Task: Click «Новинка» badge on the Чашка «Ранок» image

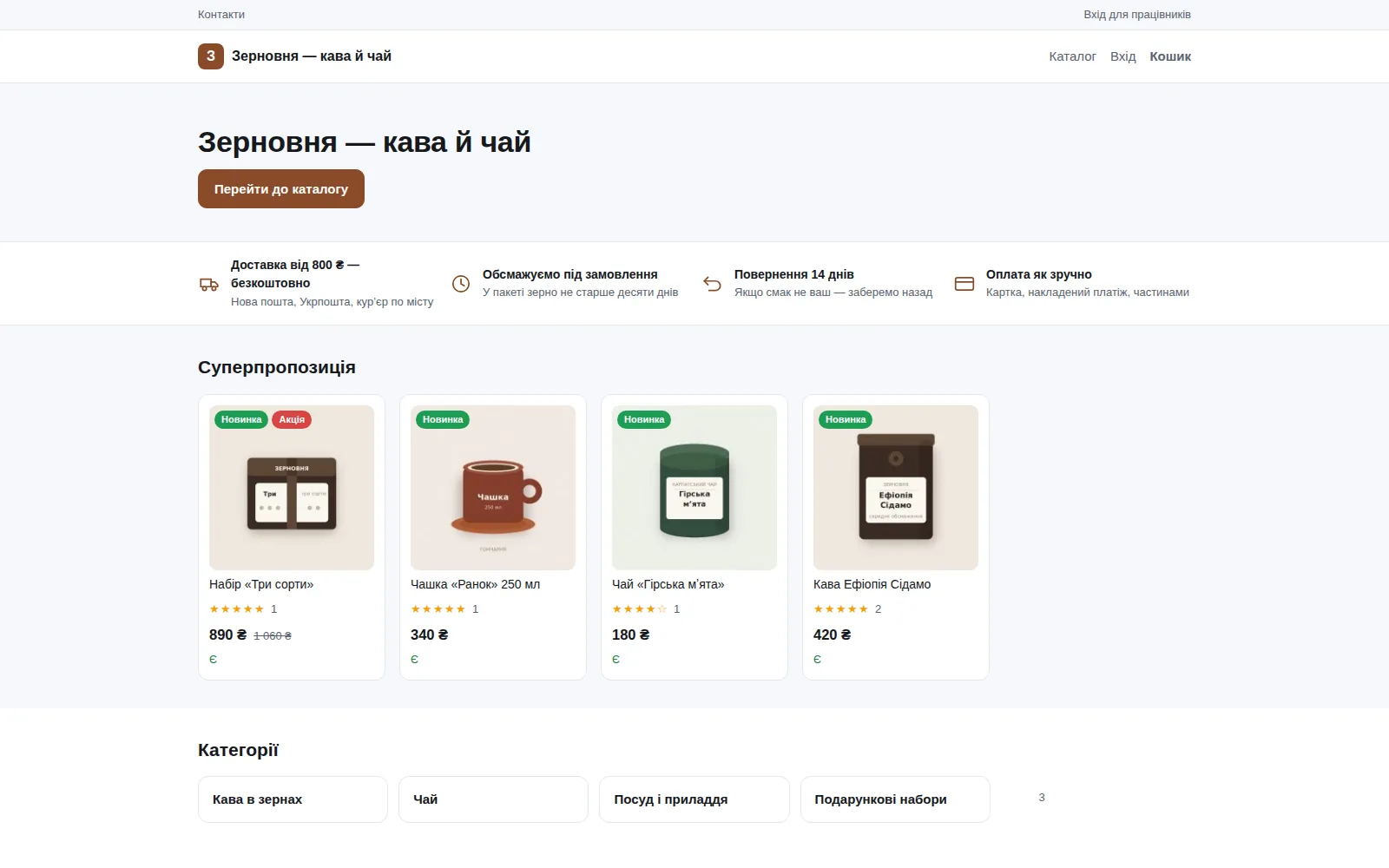Action: pyautogui.click(x=443, y=419)
